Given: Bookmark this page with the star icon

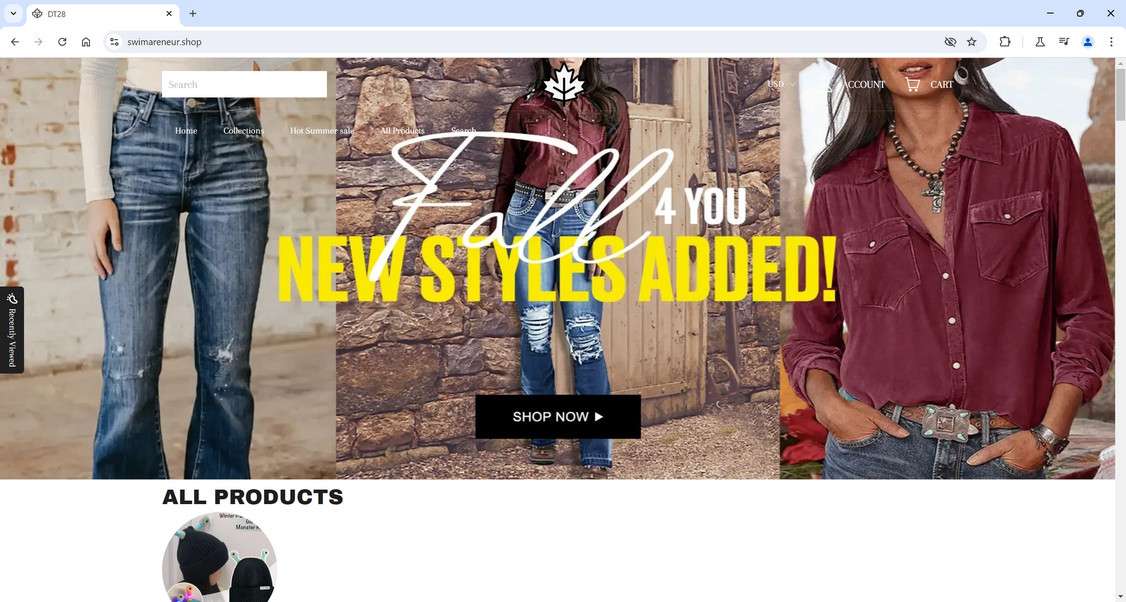Looking at the screenshot, I should tap(972, 42).
